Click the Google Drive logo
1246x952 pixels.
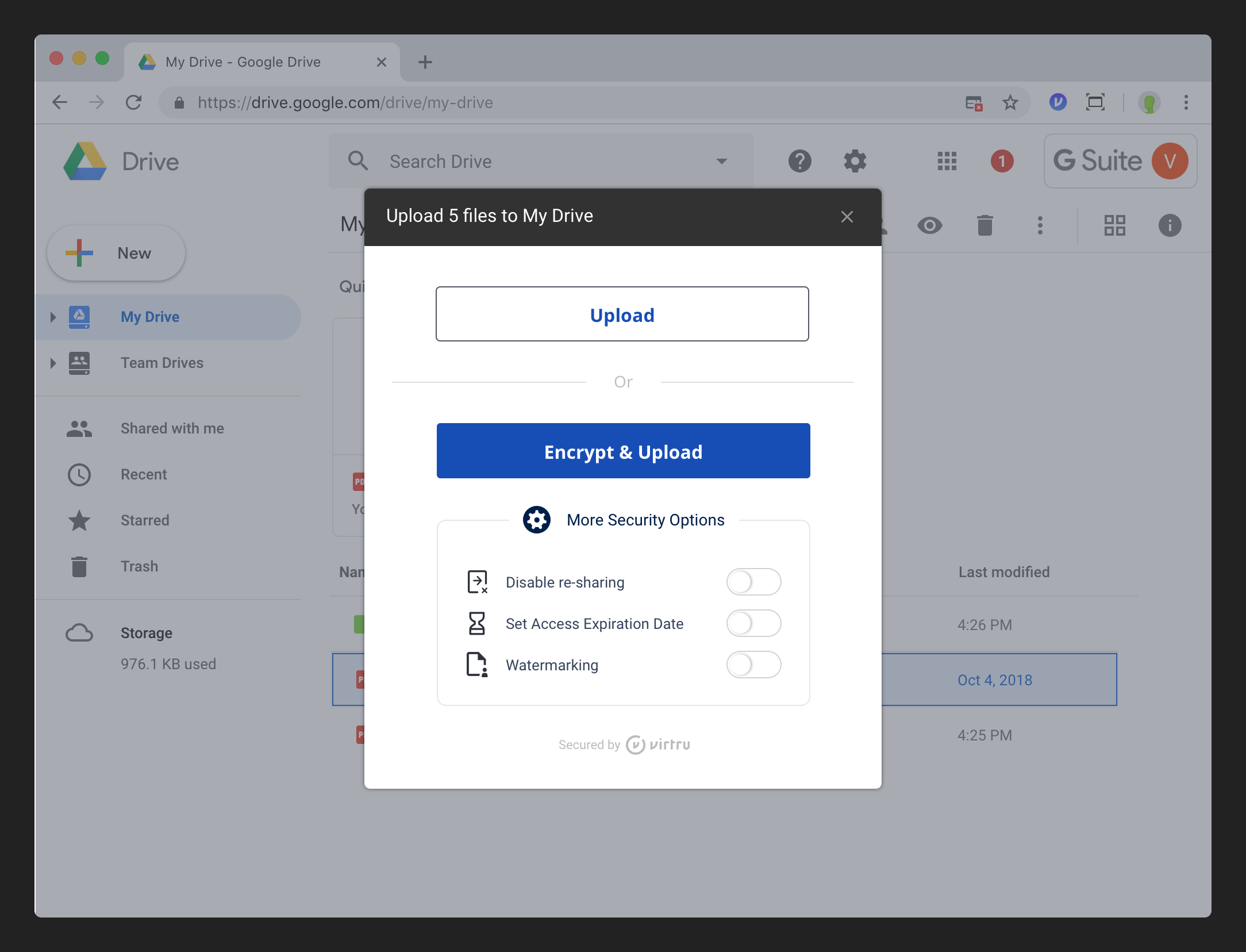[85, 161]
